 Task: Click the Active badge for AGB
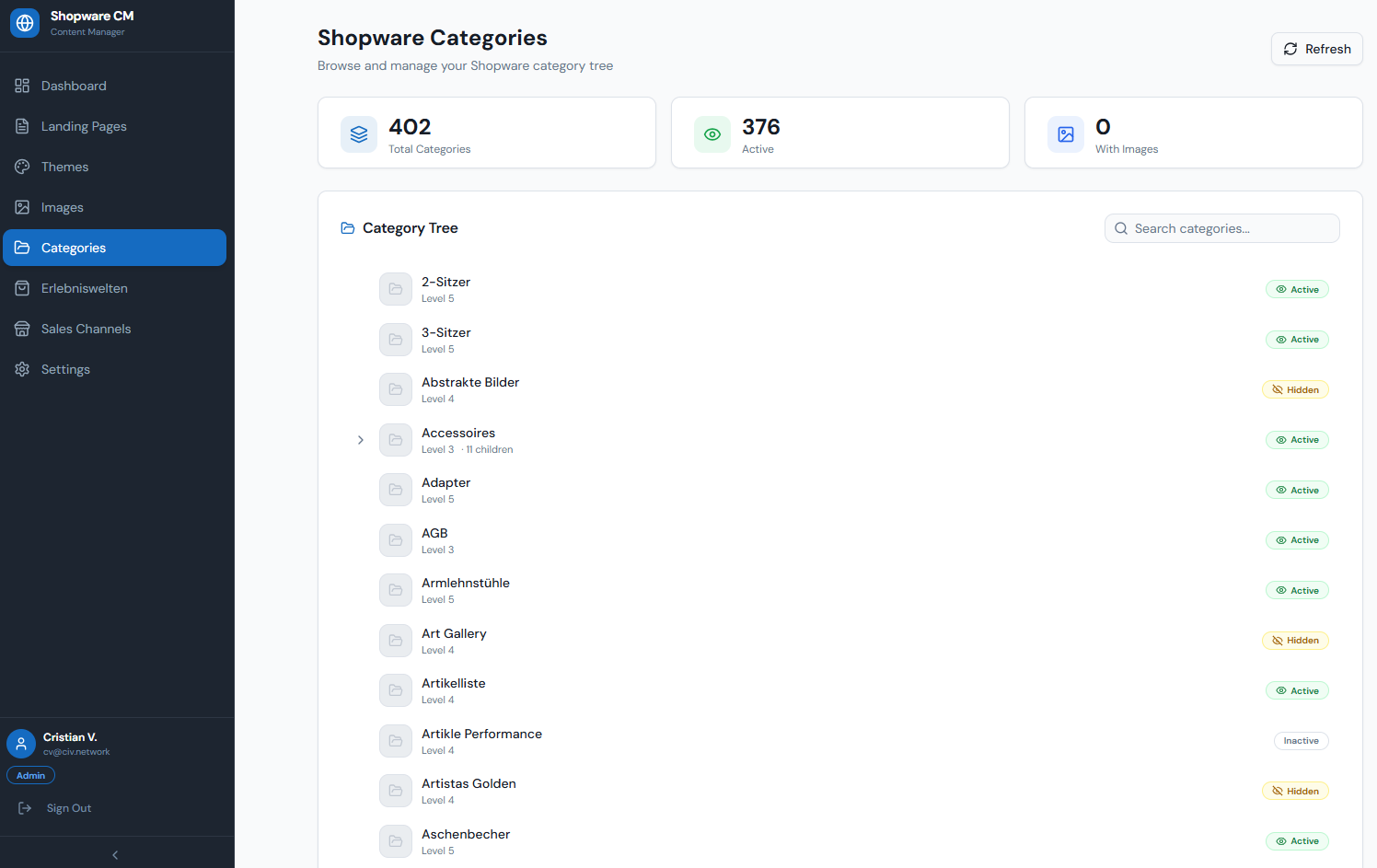tap(1297, 540)
